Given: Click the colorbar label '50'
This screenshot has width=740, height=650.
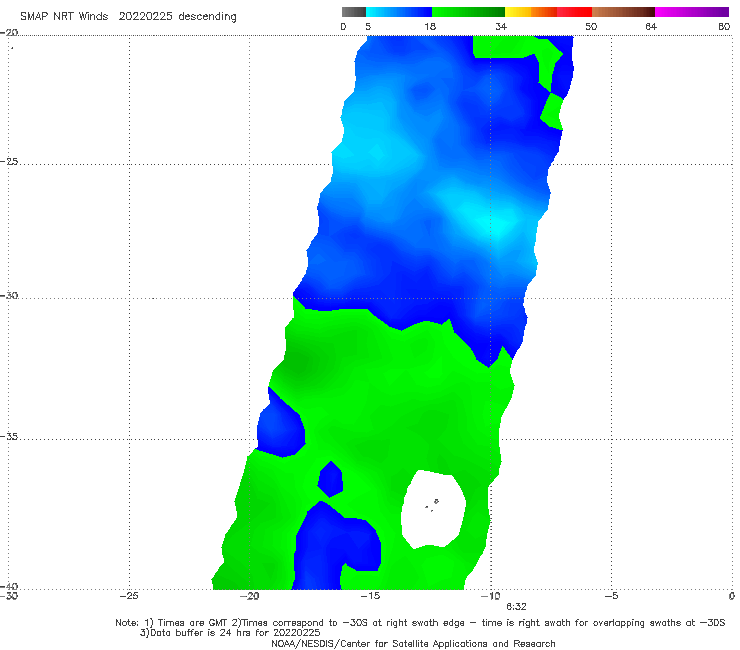Looking at the screenshot, I should (x=591, y=27).
